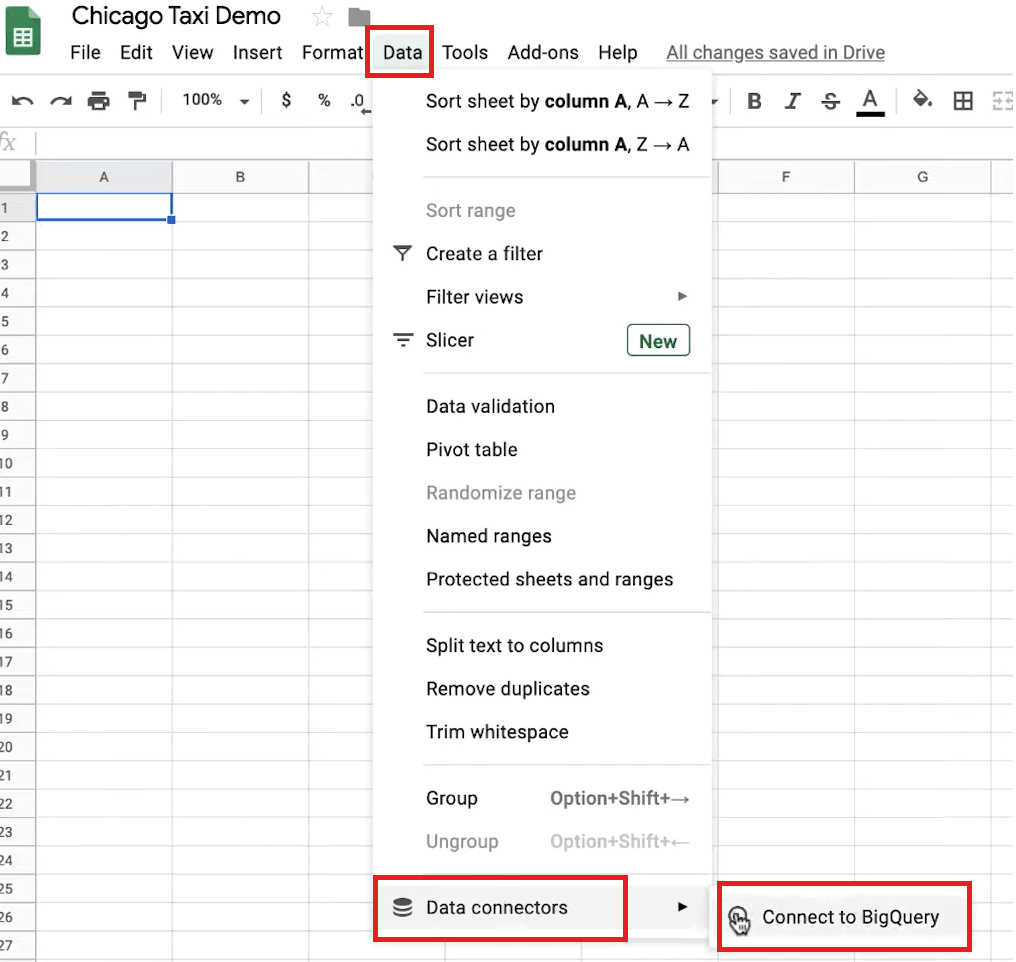Select Create a filter
The image size is (1016, 962).
(543, 253)
